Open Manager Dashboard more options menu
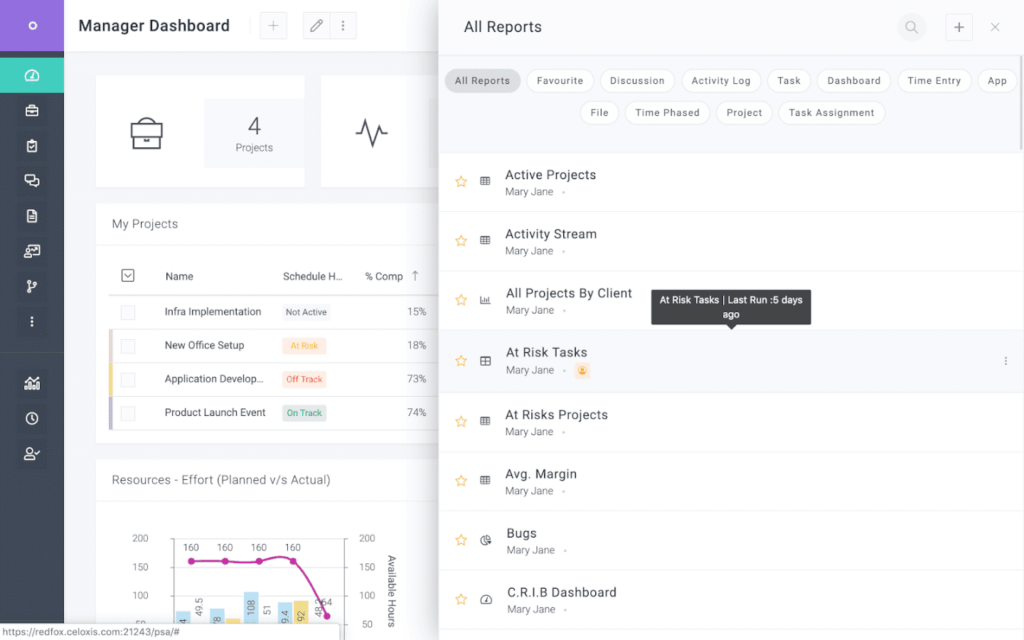The image size is (1024, 640). click(x=343, y=26)
